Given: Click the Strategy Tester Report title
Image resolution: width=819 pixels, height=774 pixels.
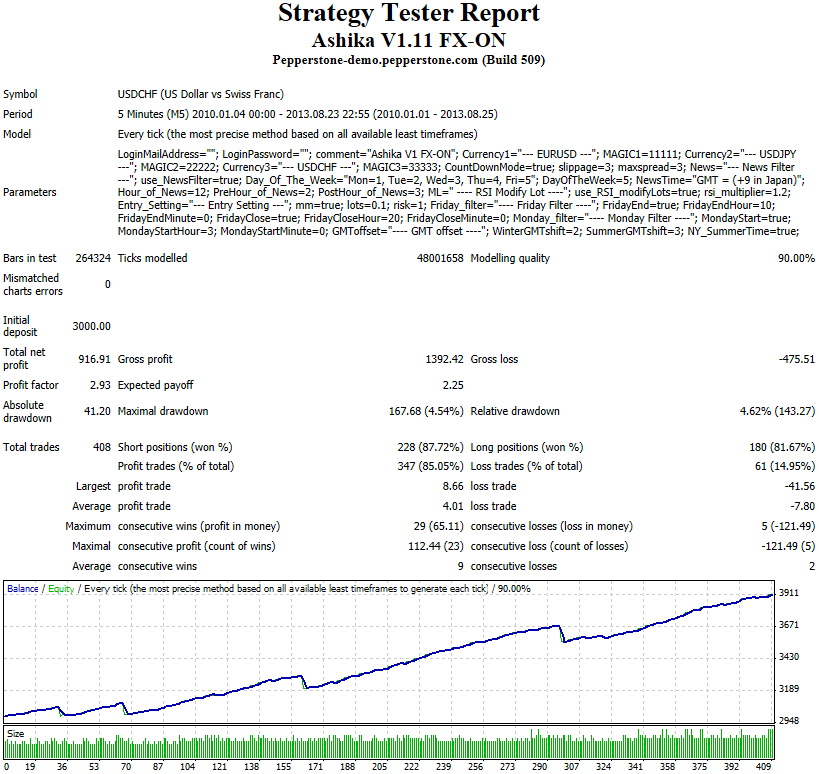Looking at the screenshot, I should click(x=409, y=14).
